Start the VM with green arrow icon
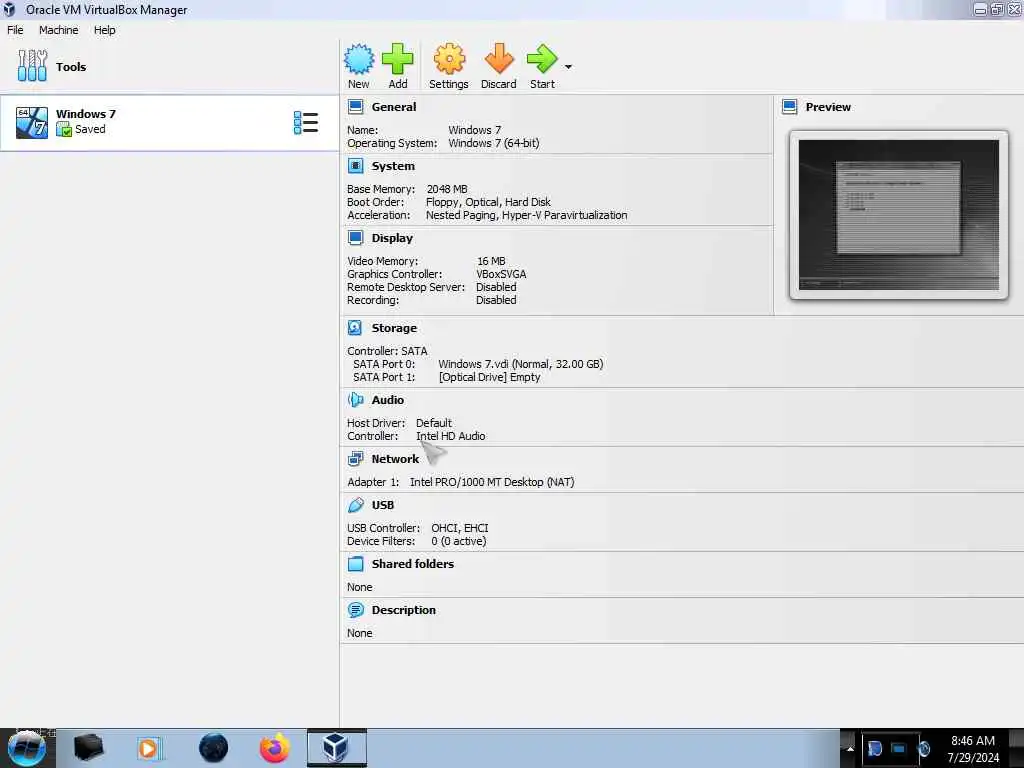The image size is (1024, 768). pyautogui.click(x=542, y=59)
